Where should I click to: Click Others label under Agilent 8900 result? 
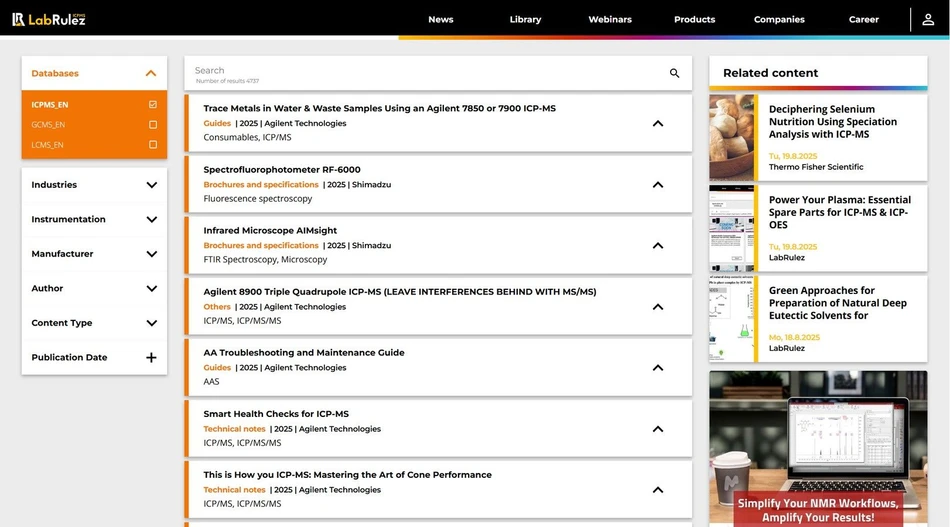coord(217,307)
